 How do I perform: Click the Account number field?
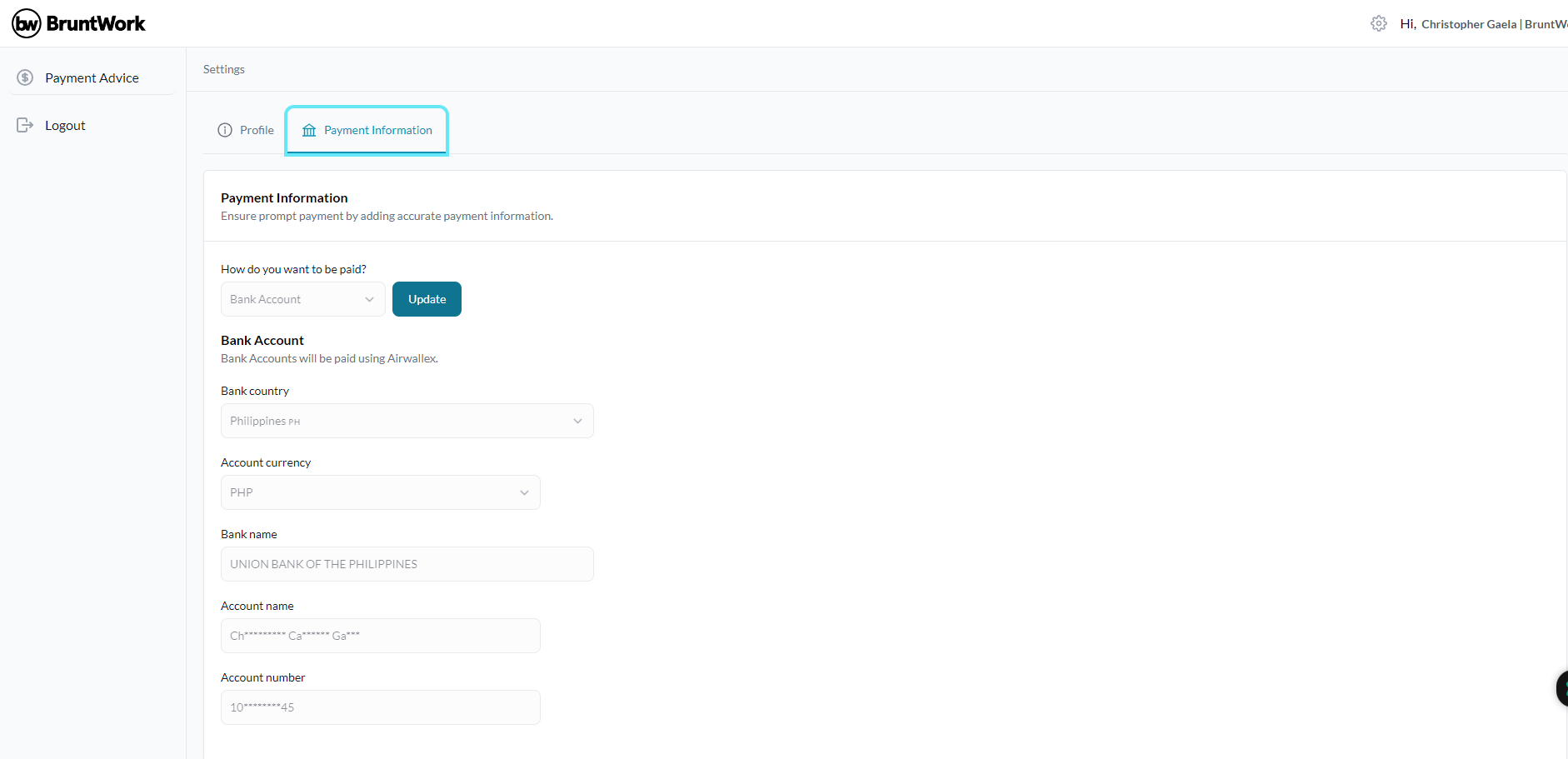coord(380,707)
